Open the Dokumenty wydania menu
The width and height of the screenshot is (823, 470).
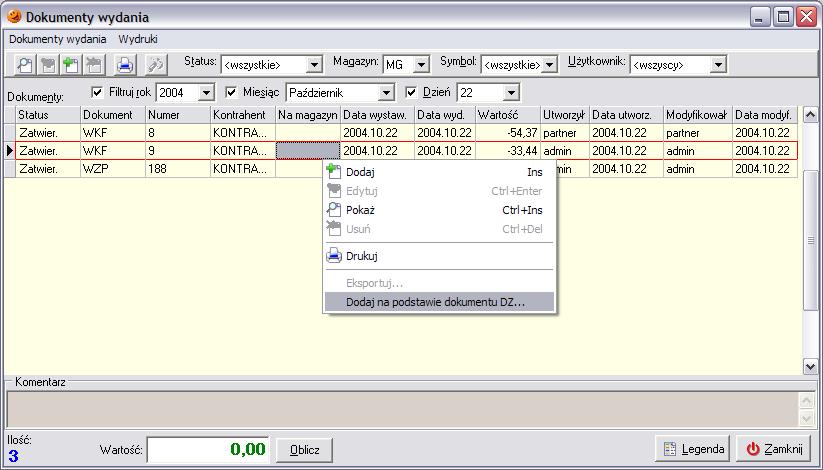click(58, 39)
